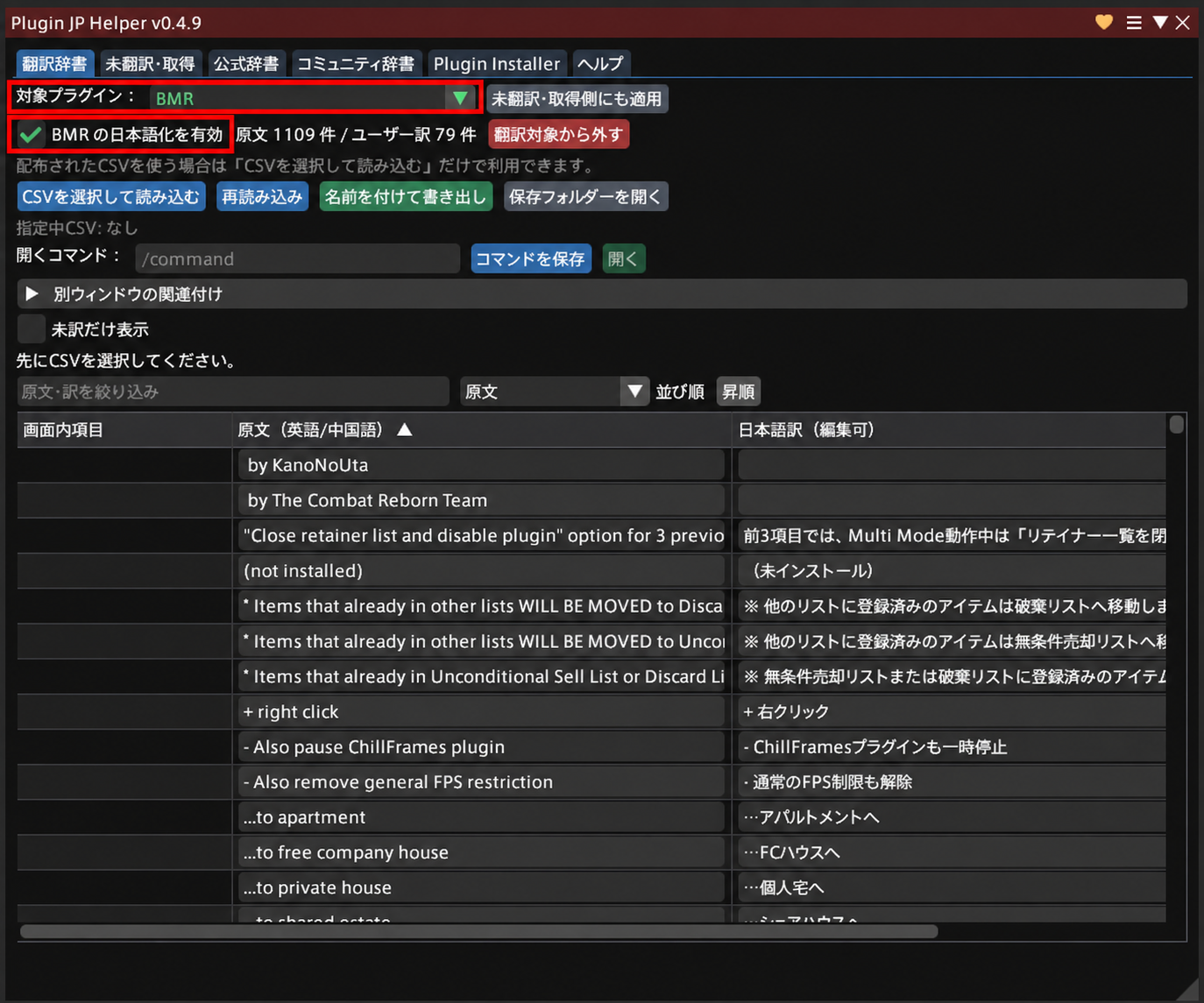Viewport: 1204px width, 1003px height.
Task: Click the 未翻訳・取得側にも適用 button
Action: [x=577, y=98]
